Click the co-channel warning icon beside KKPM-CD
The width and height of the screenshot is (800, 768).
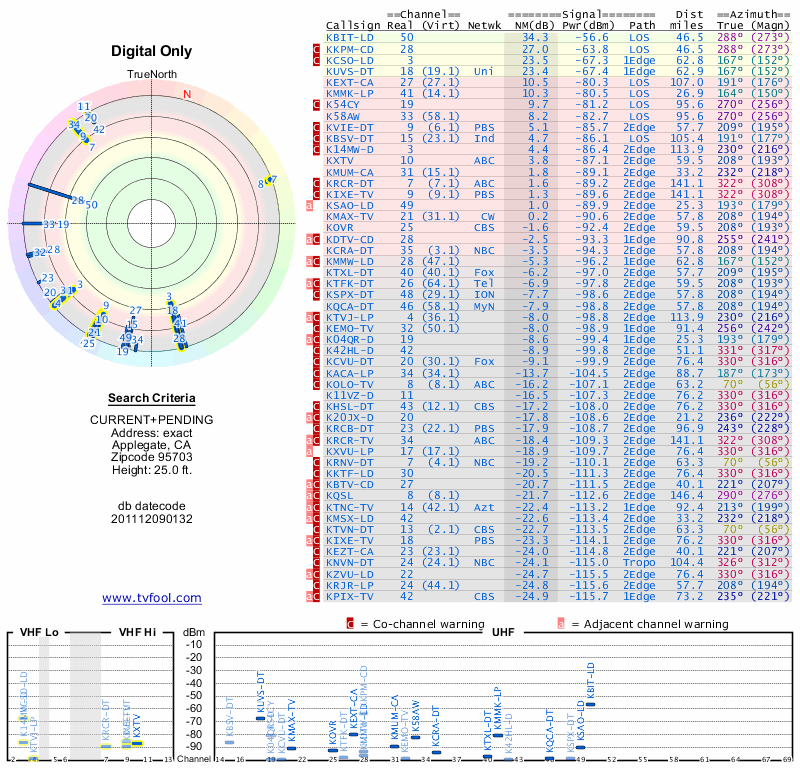click(x=317, y=49)
